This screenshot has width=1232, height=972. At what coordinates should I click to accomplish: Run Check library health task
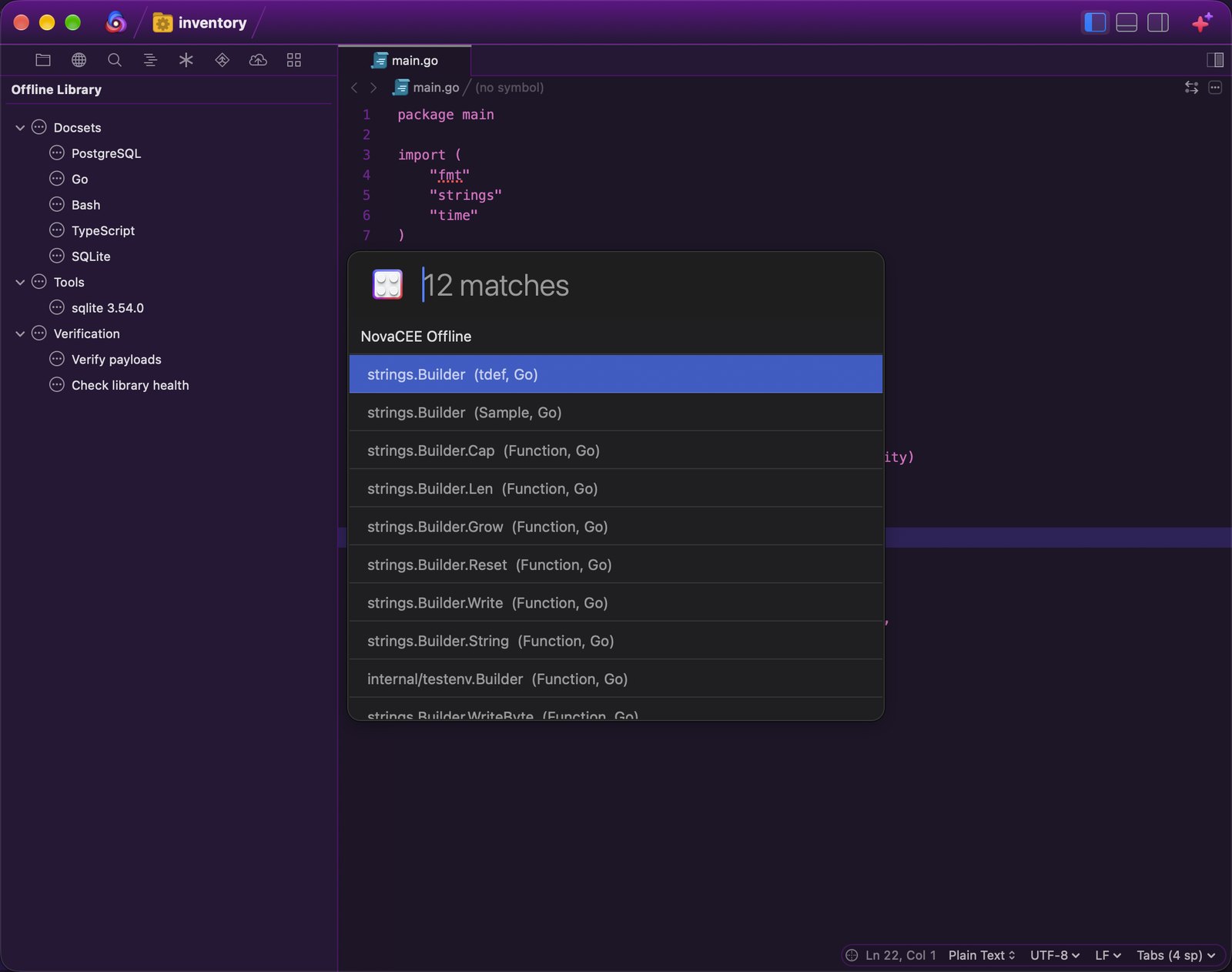[130, 385]
